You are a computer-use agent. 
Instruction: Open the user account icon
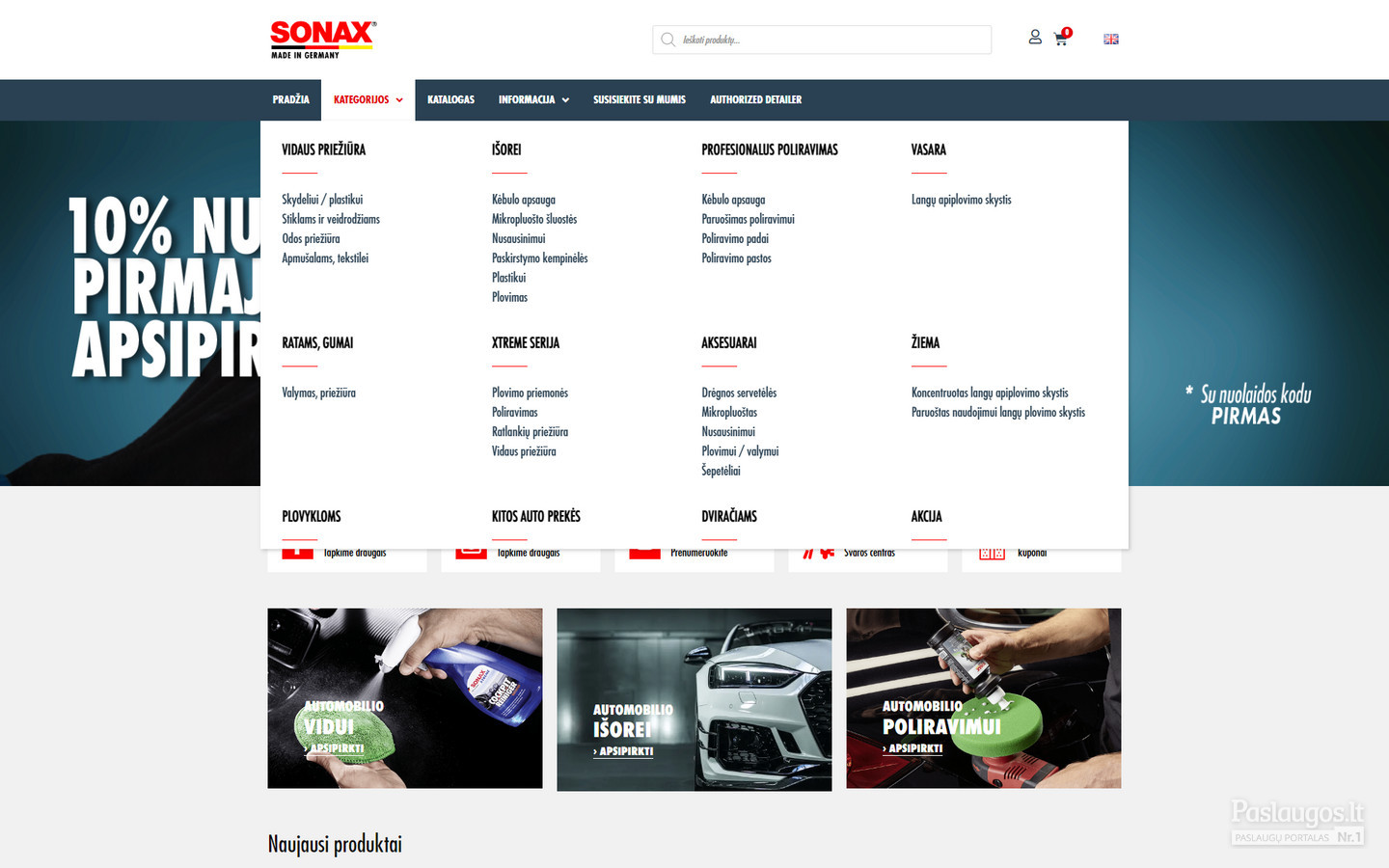(1035, 37)
